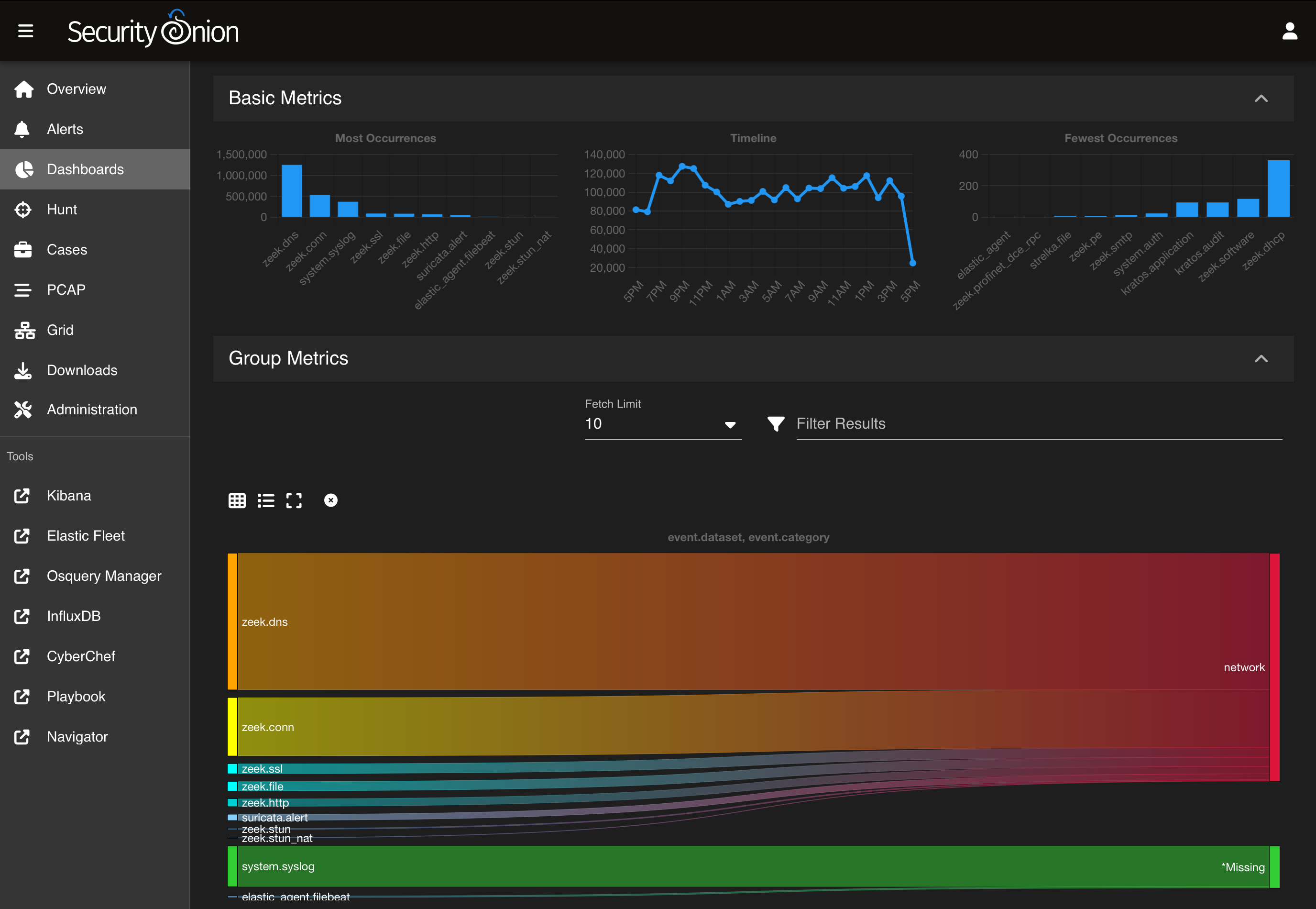The width and height of the screenshot is (1316, 909).
Task: Click the orange zeek.dns node bar
Action: (x=232, y=621)
